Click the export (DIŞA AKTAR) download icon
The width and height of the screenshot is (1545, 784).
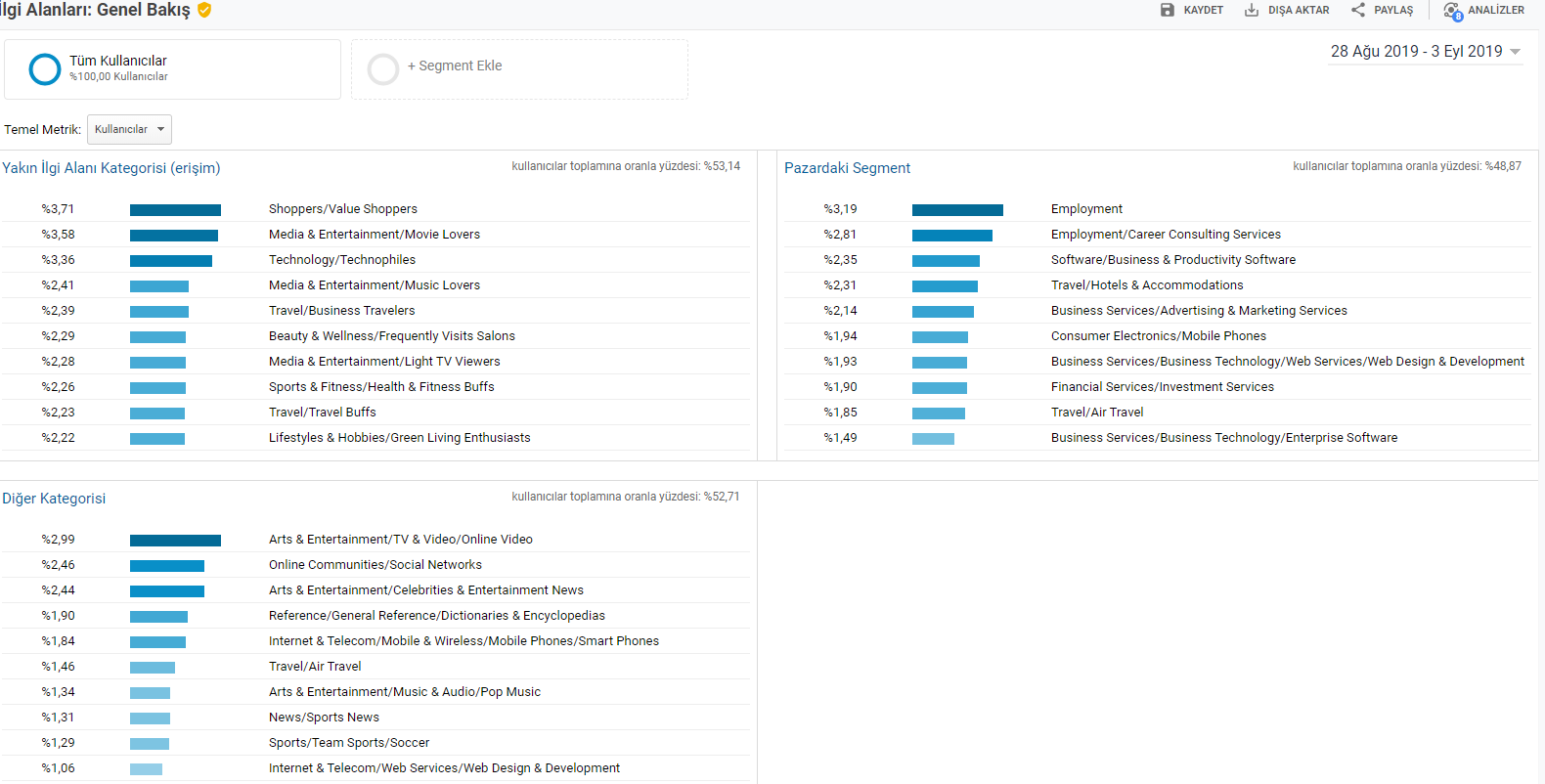tap(1251, 10)
